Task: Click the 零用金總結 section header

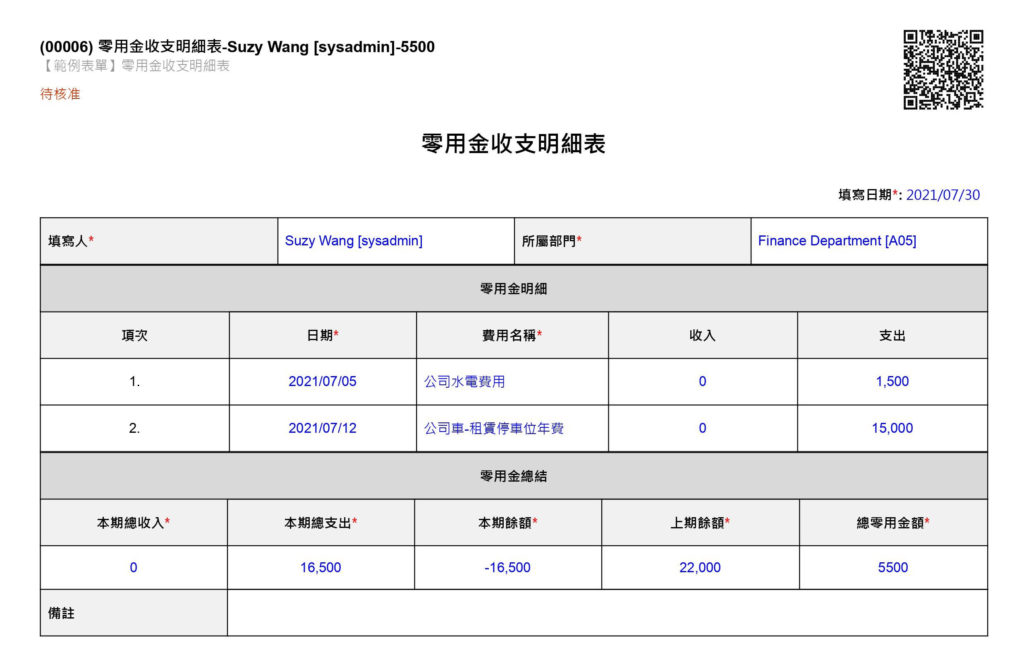Action: click(x=513, y=476)
